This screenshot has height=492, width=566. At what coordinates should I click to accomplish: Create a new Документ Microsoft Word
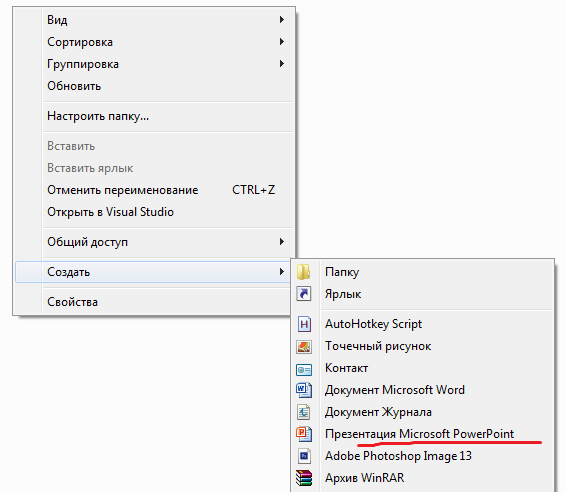coord(423,390)
